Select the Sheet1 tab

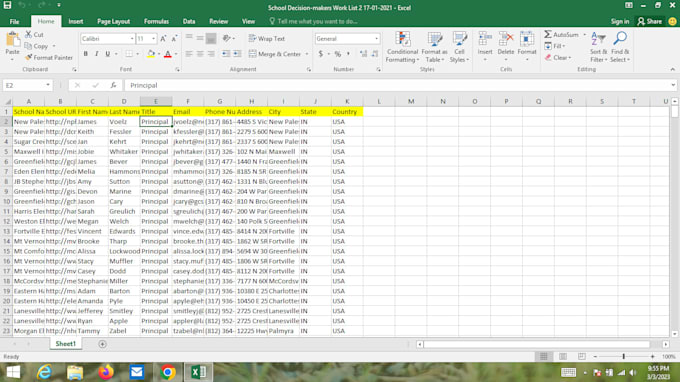(65, 343)
